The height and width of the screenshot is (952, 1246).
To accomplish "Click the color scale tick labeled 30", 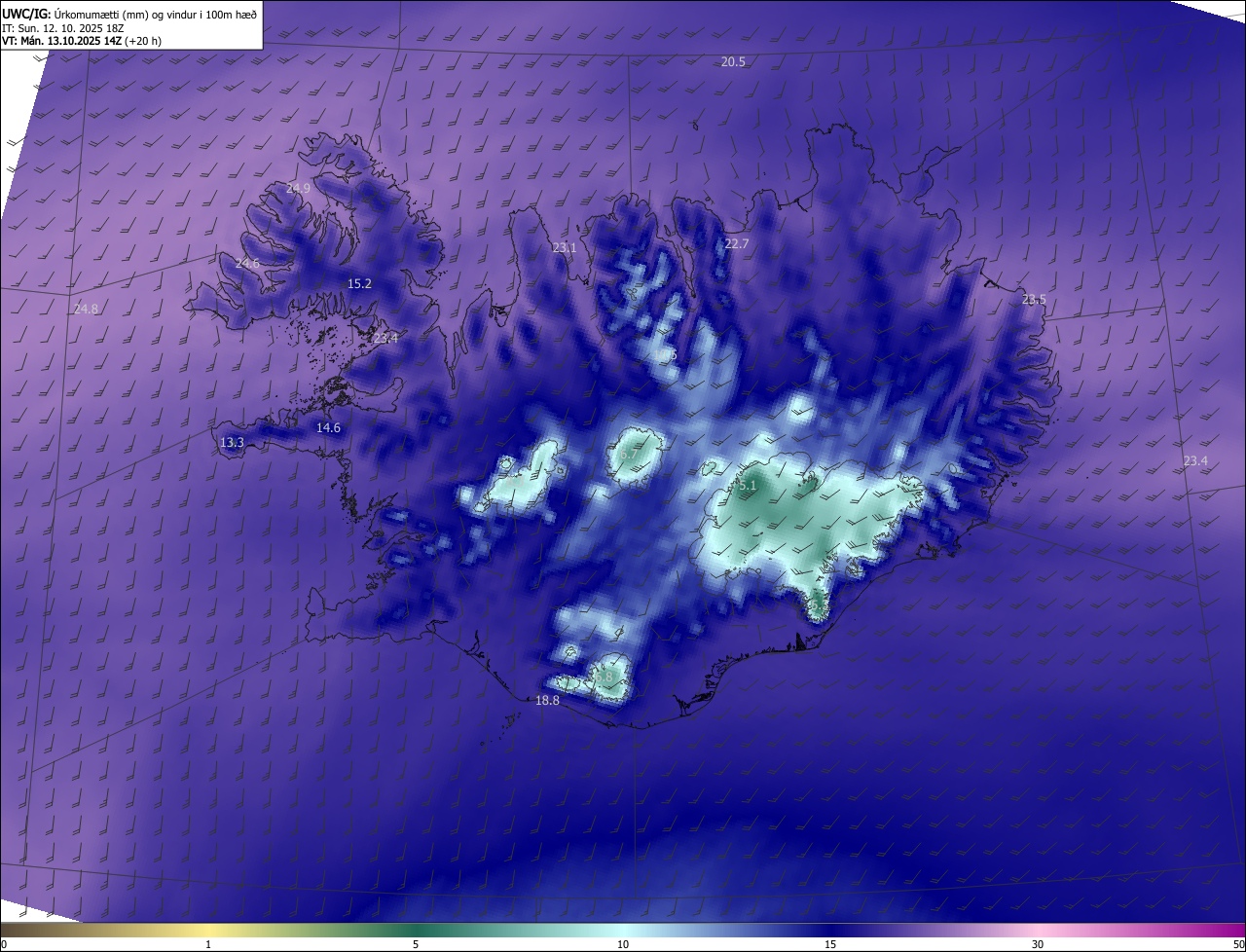I will [1038, 944].
